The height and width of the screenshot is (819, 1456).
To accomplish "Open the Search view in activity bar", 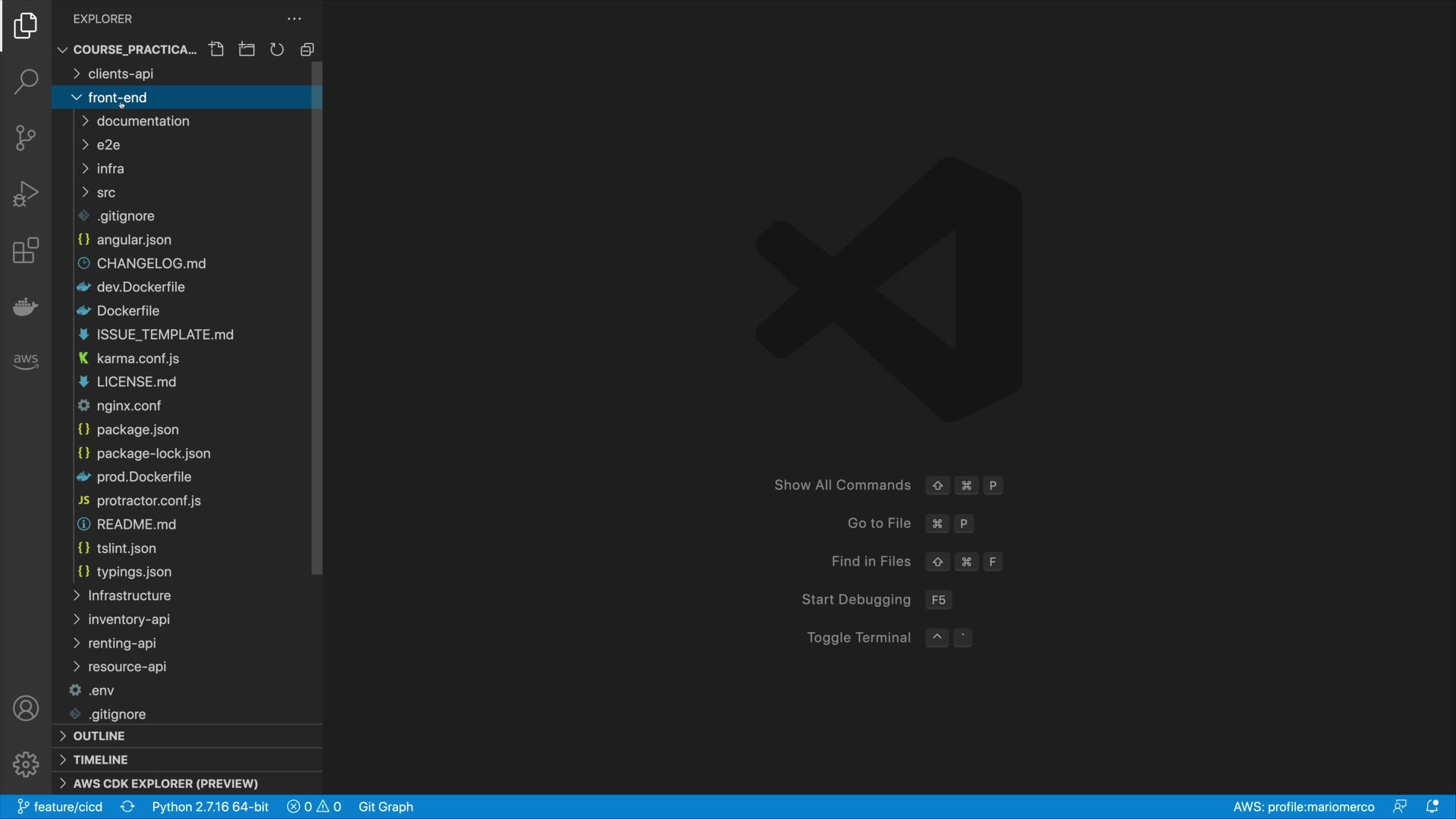I will (26, 82).
